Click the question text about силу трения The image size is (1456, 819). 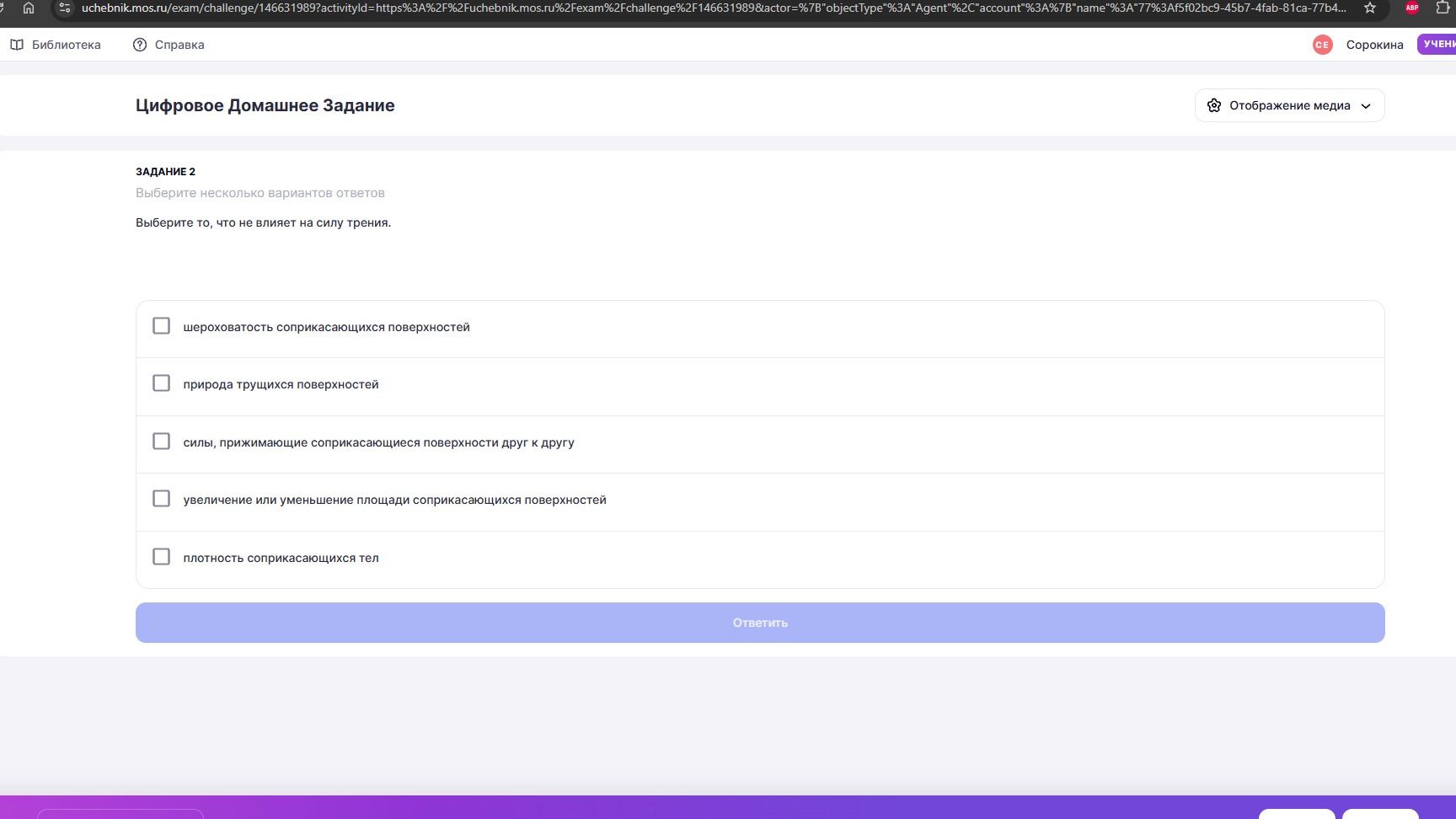click(264, 223)
